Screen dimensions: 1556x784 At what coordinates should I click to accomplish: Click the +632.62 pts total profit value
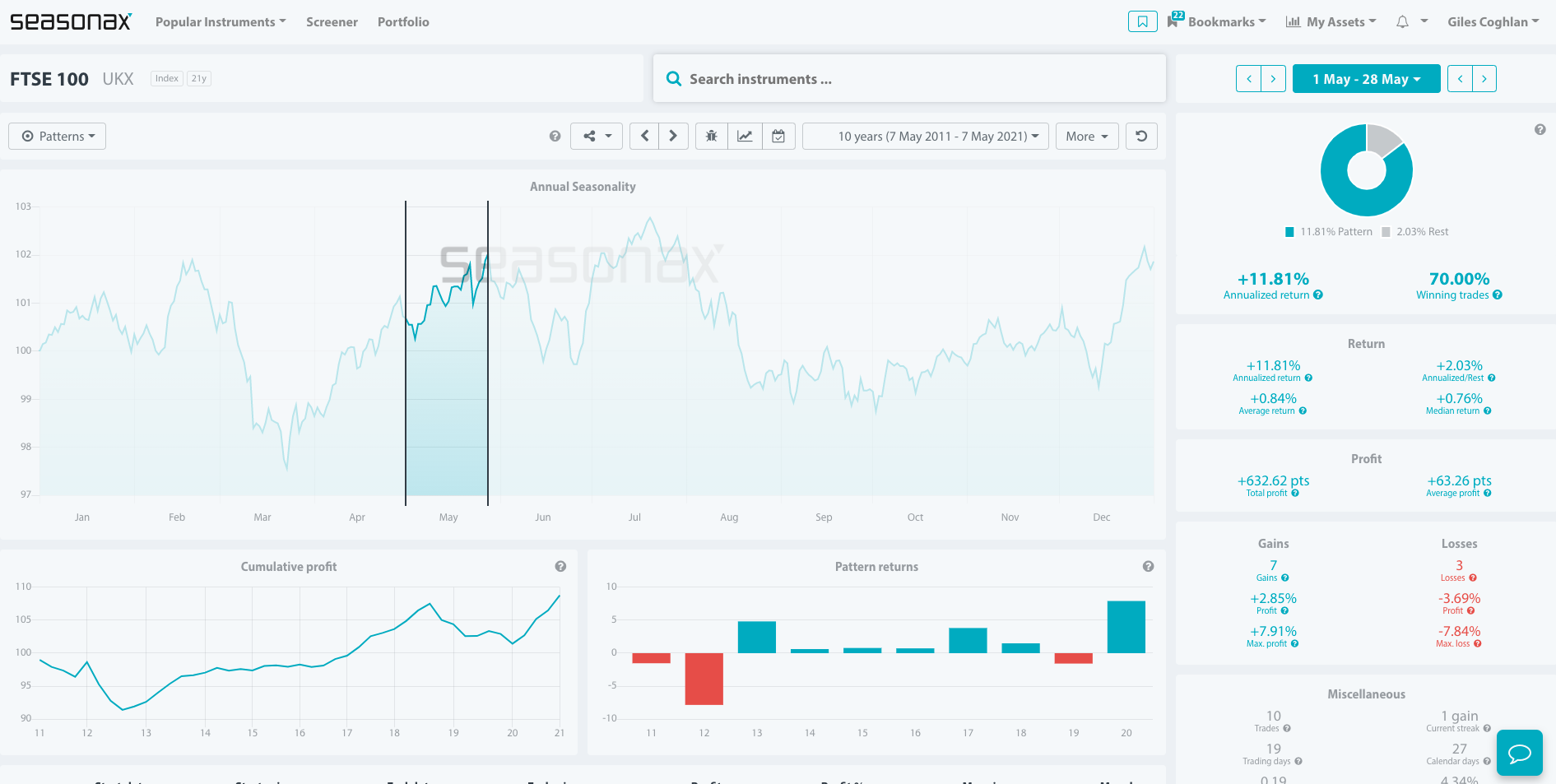[1273, 480]
